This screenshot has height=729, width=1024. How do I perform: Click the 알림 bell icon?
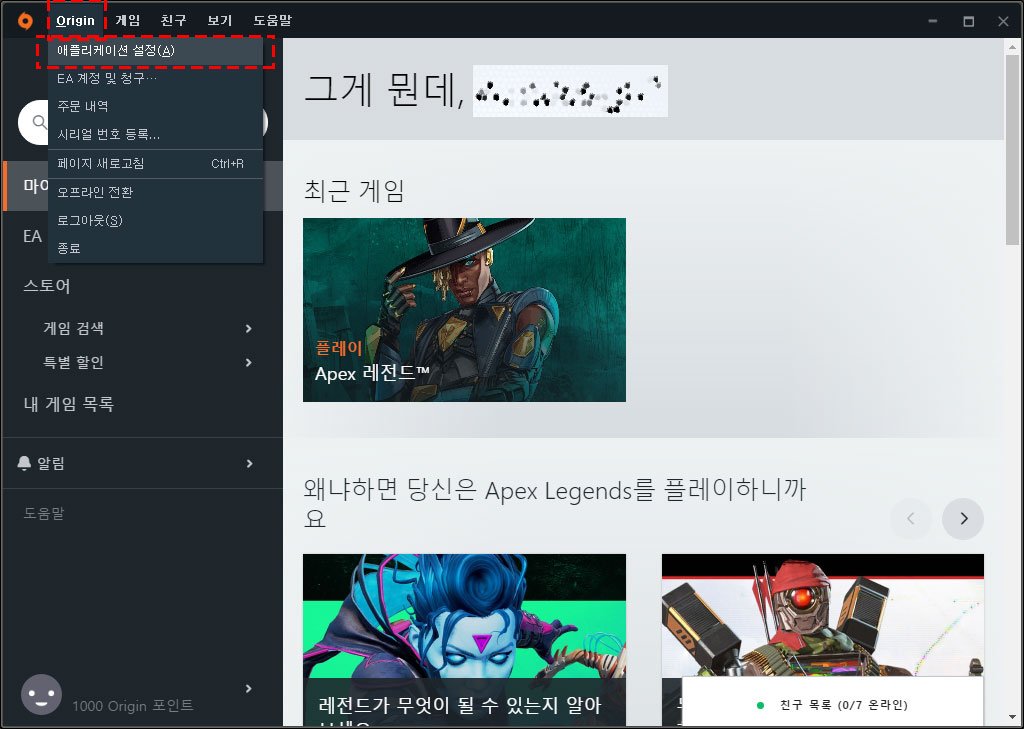click(x=24, y=463)
